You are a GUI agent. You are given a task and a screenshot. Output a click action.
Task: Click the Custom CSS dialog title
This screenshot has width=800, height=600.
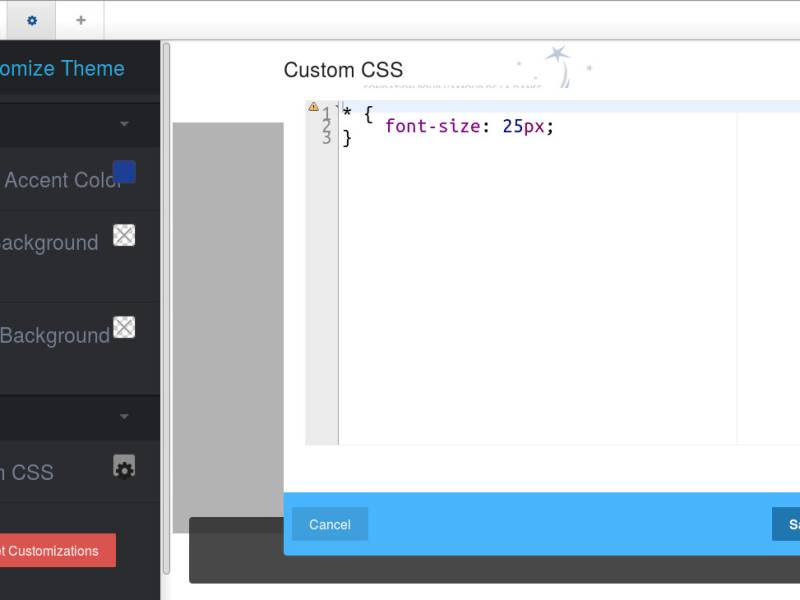343,70
